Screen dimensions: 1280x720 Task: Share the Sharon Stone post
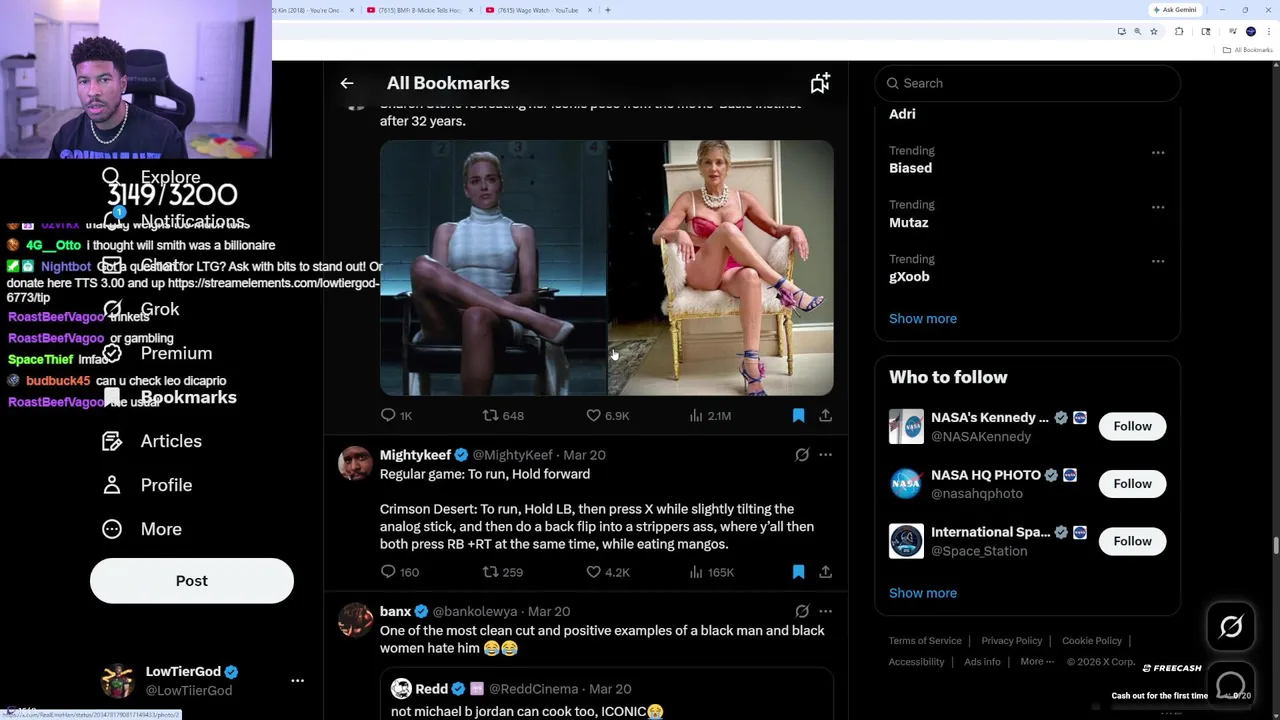coord(825,415)
